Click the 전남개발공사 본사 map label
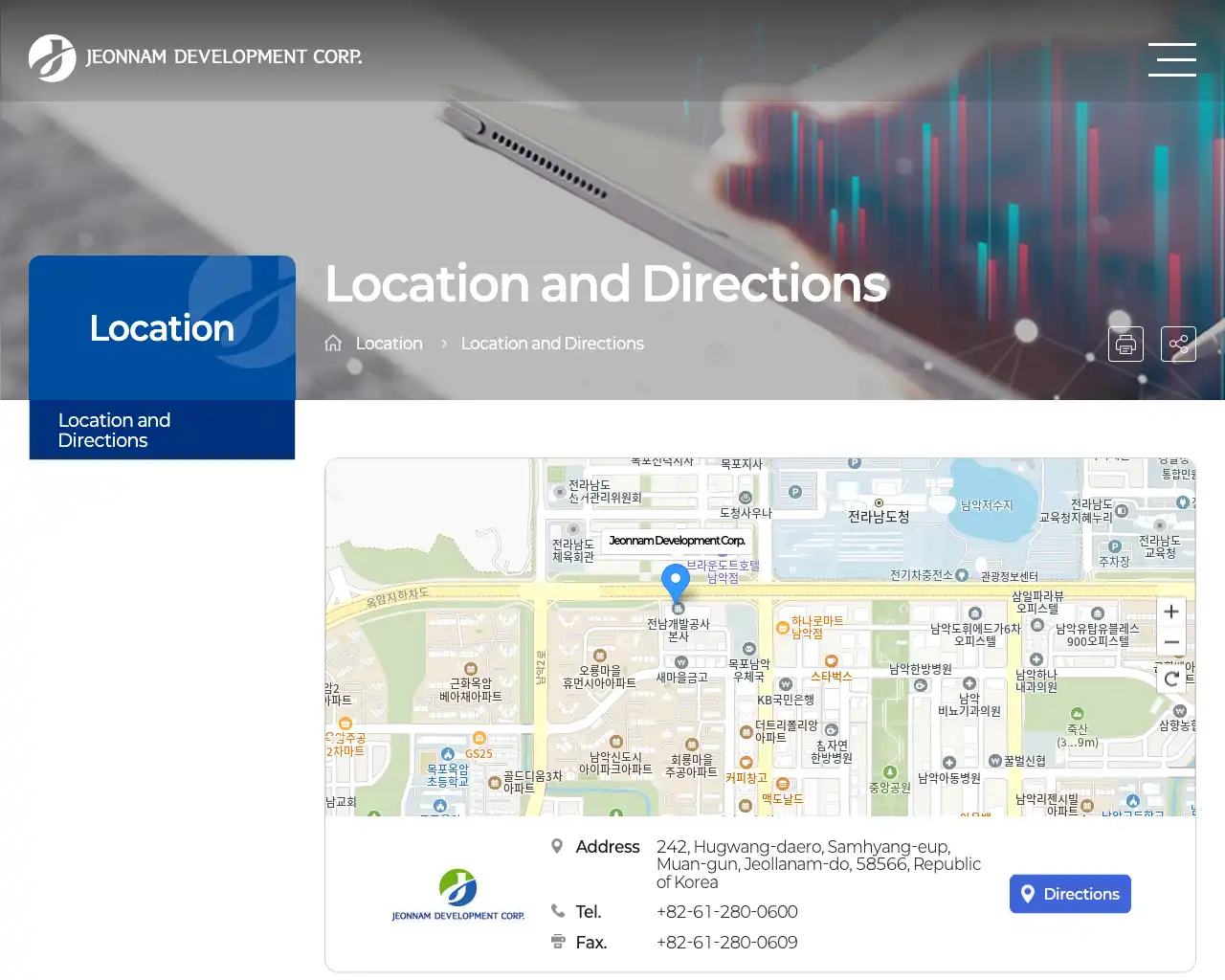 pyautogui.click(x=679, y=630)
